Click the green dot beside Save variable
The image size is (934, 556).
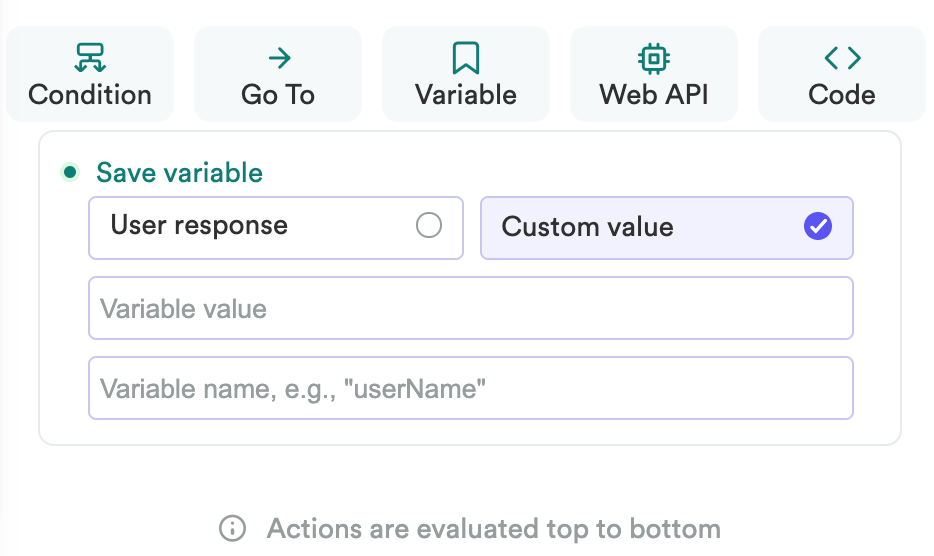coord(70,173)
